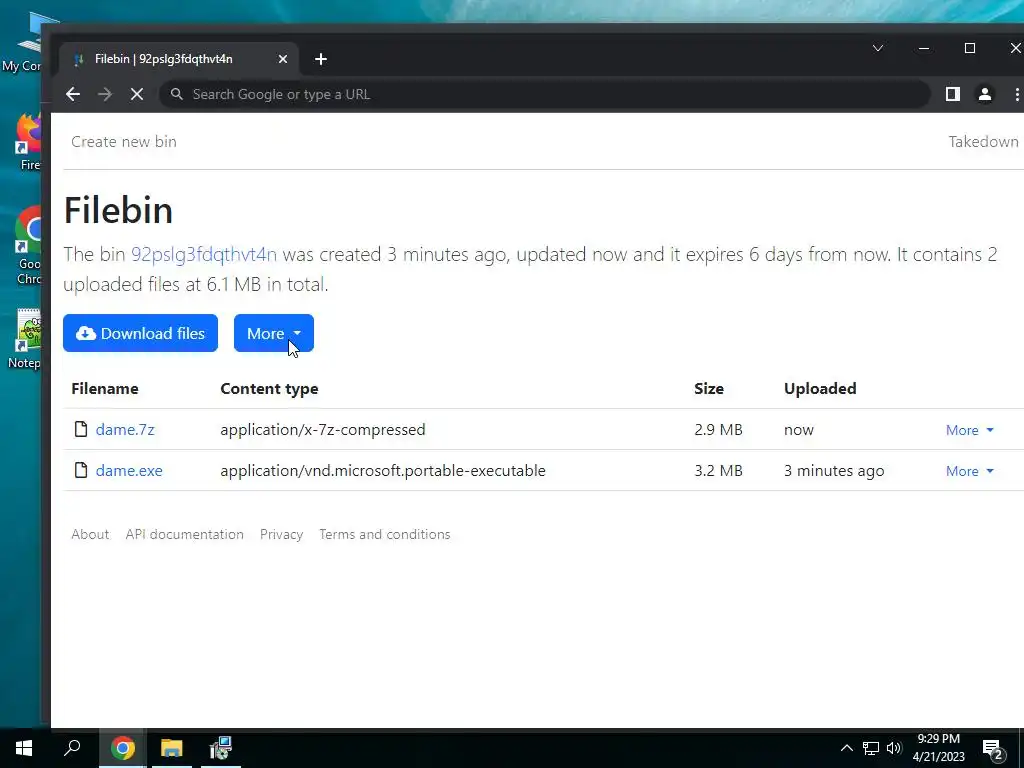Open taskbar search magnifier
The image size is (1024, 768).
[x=72, y=748]
